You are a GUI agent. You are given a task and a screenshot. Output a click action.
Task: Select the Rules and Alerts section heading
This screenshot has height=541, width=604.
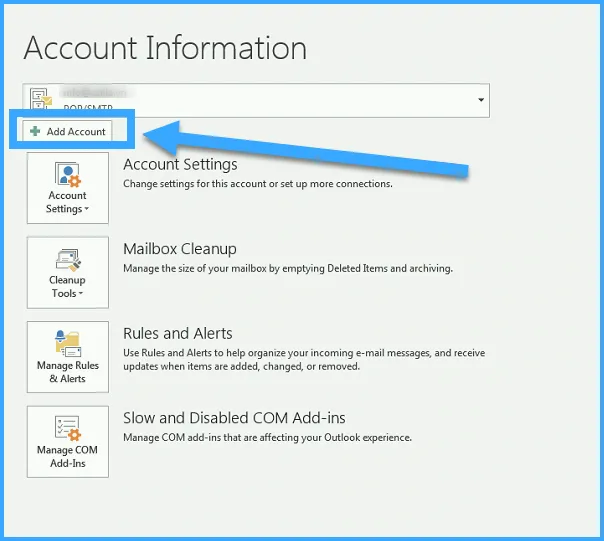tap(177, 333)
